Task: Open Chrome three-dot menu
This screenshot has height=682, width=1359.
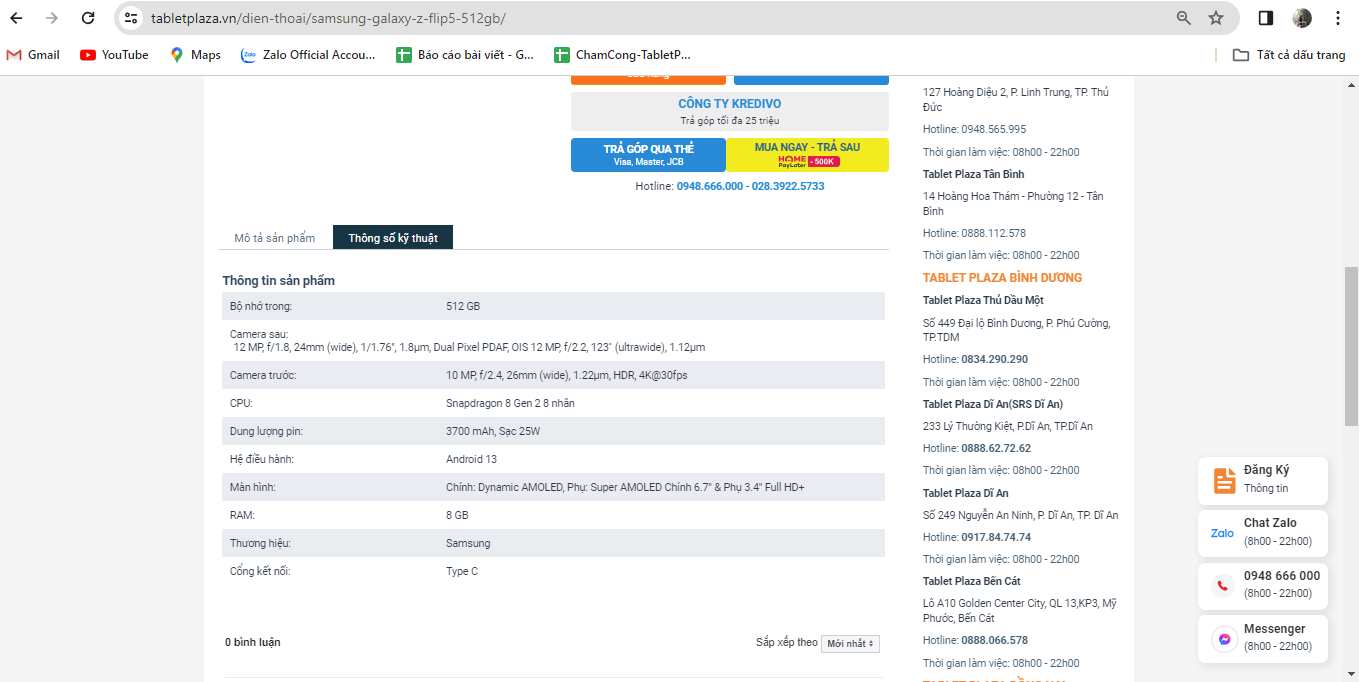Action: [1338, 18]
